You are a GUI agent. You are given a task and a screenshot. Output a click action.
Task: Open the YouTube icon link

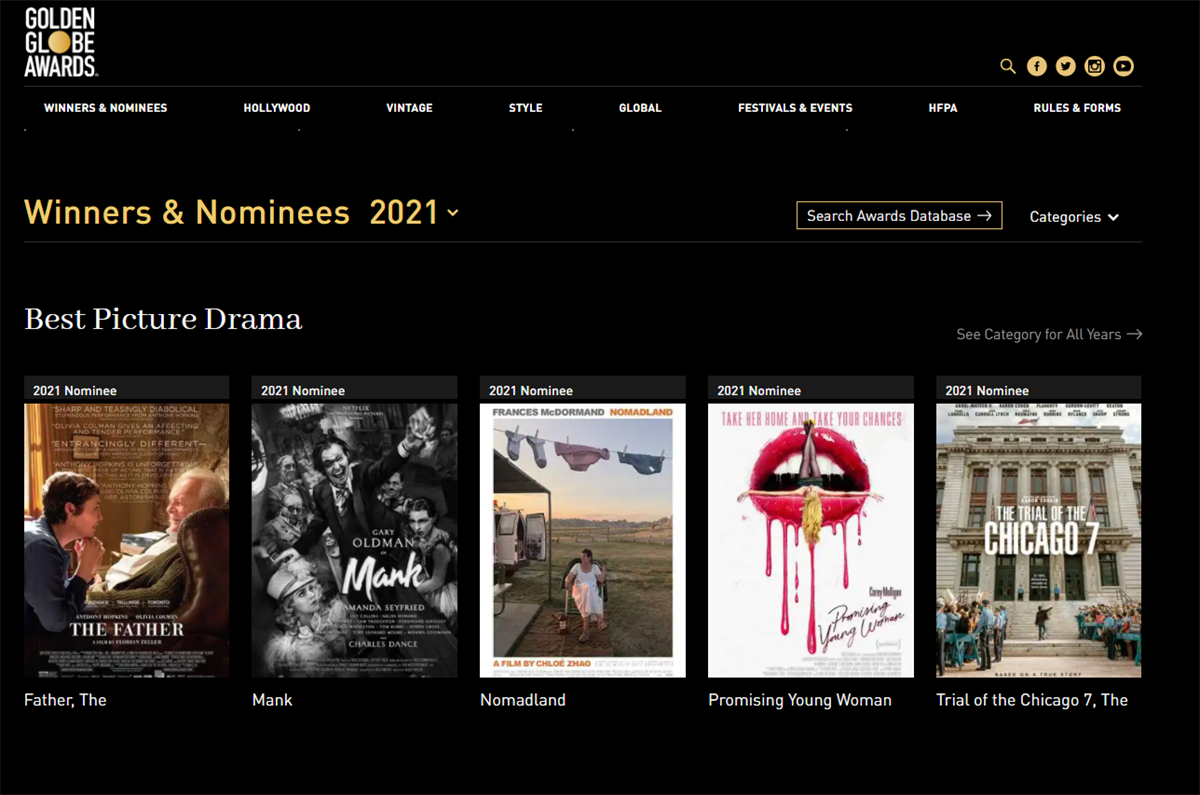(1124, 67)
